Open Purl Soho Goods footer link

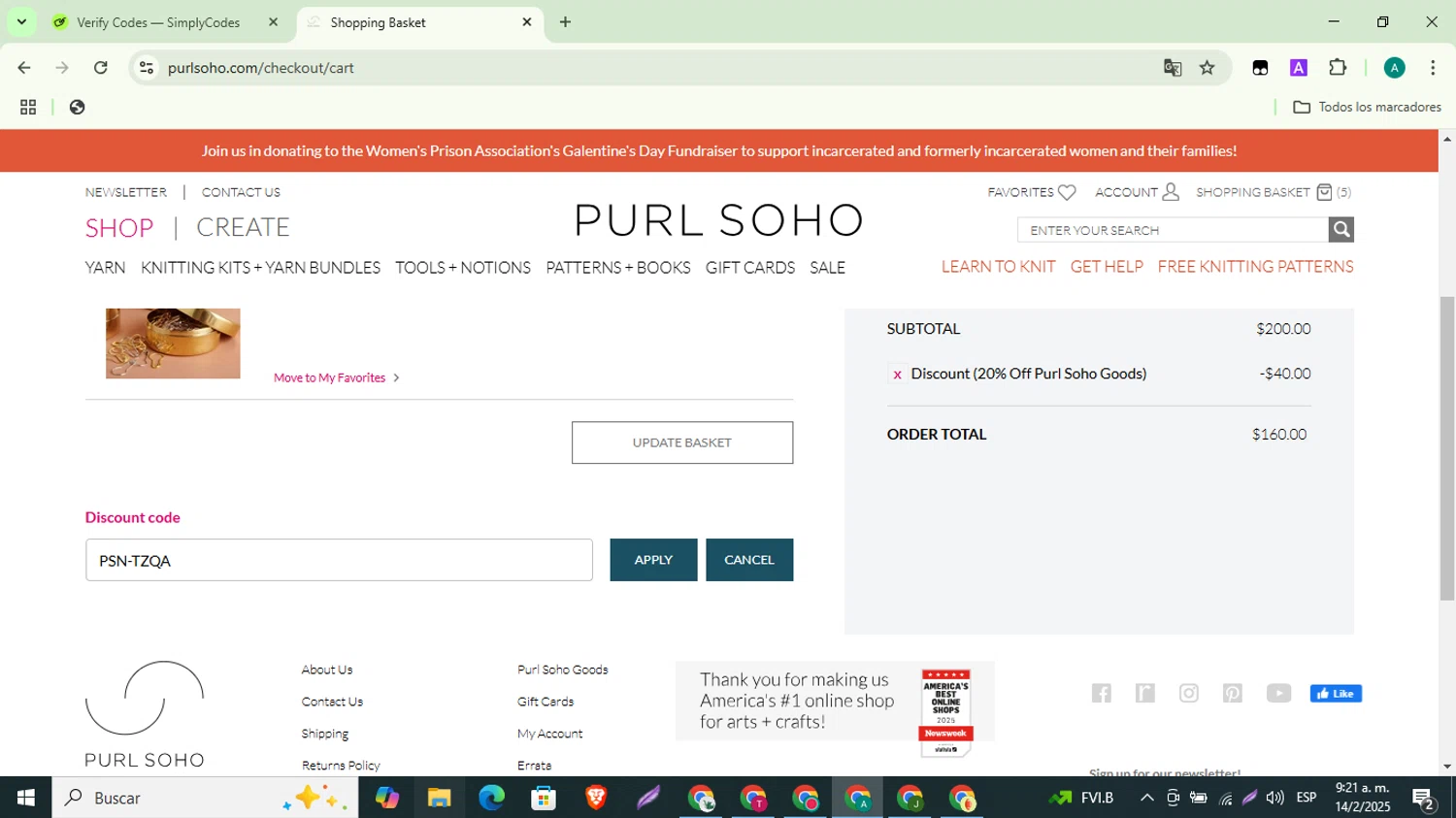[x=563, y=670]
